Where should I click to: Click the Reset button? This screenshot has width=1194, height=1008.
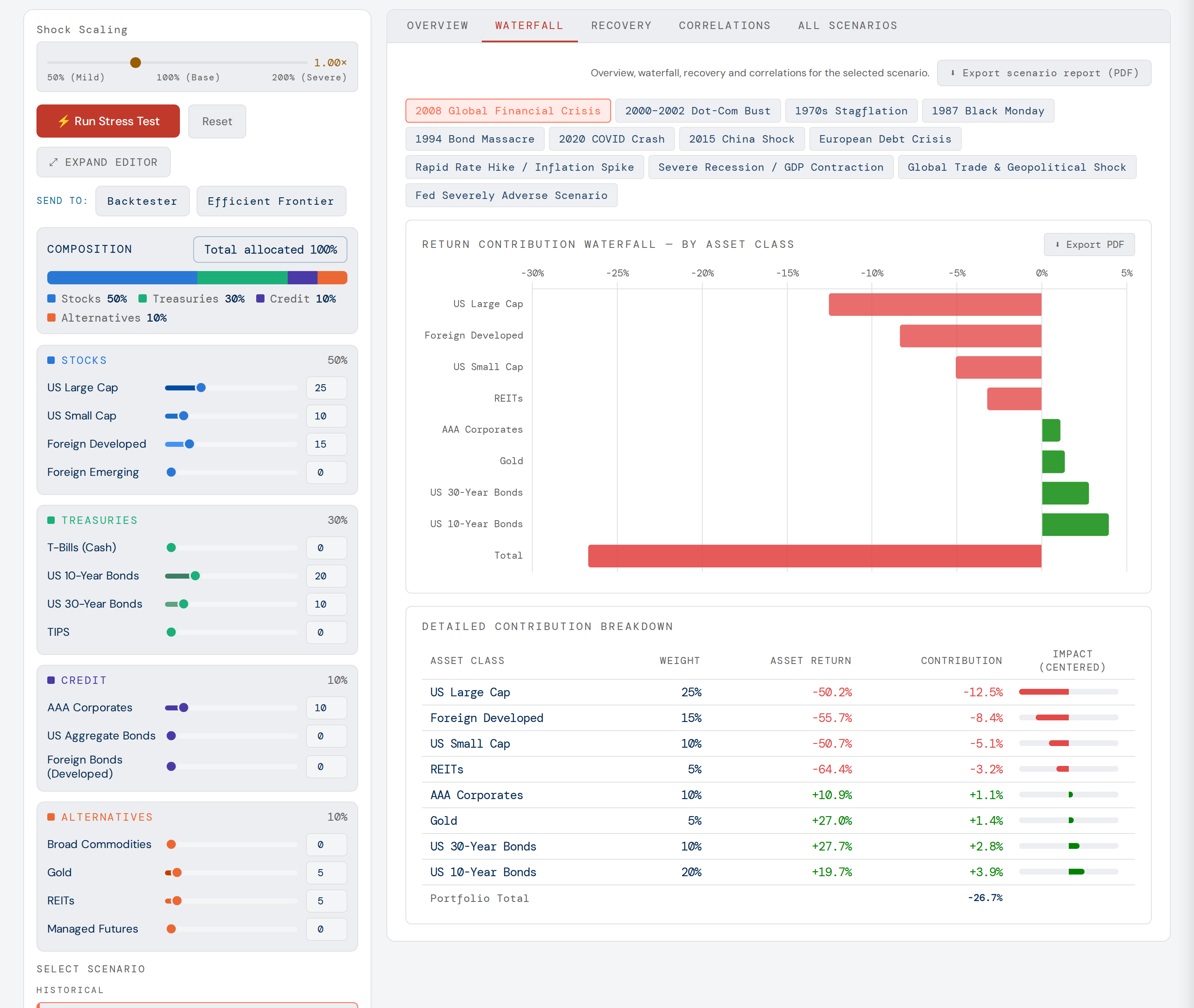click(x=217, y=121)
